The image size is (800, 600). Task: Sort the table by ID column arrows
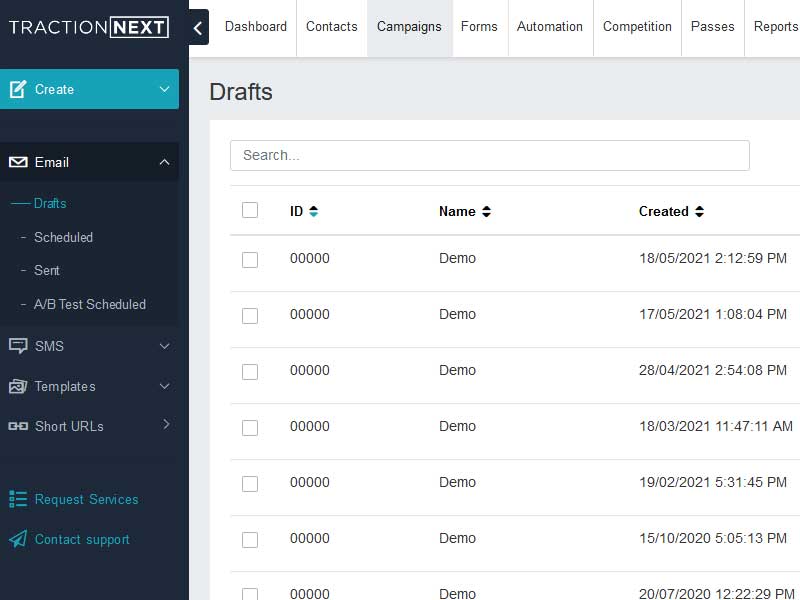[x=314, y=212]
